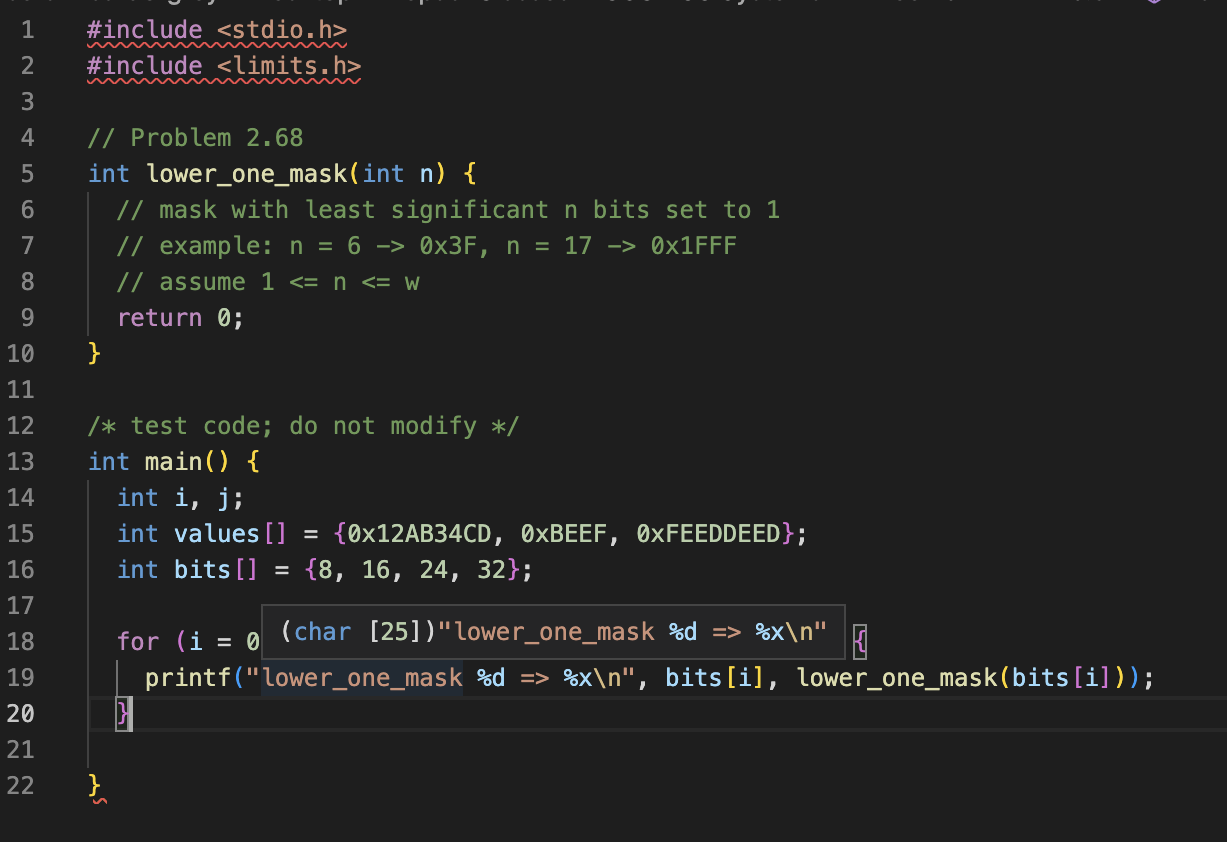Click the hover tooltip showing char [25] type
The width and height of the screenshot is (1227, 842).
point(553,631)
